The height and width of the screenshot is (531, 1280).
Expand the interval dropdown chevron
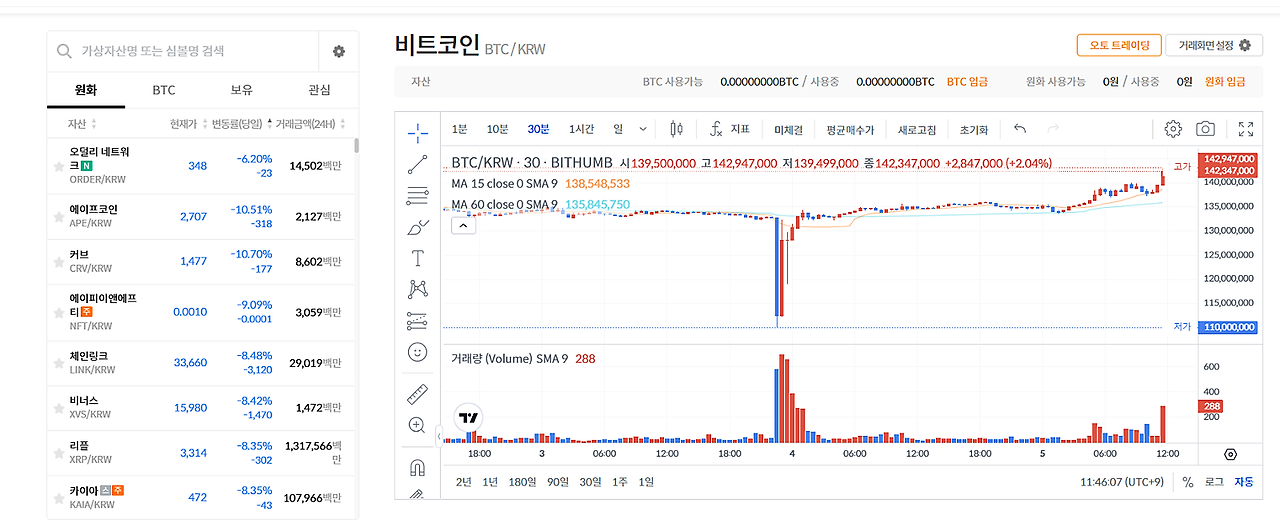coord(642,129)
